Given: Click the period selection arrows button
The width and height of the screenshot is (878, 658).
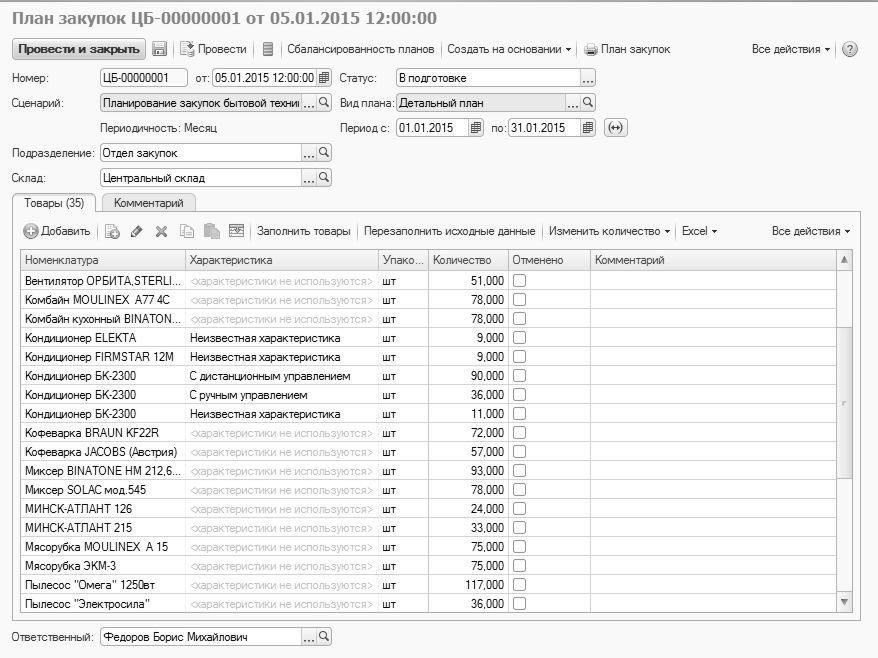Looking at the screenshot, I should 615,128.
